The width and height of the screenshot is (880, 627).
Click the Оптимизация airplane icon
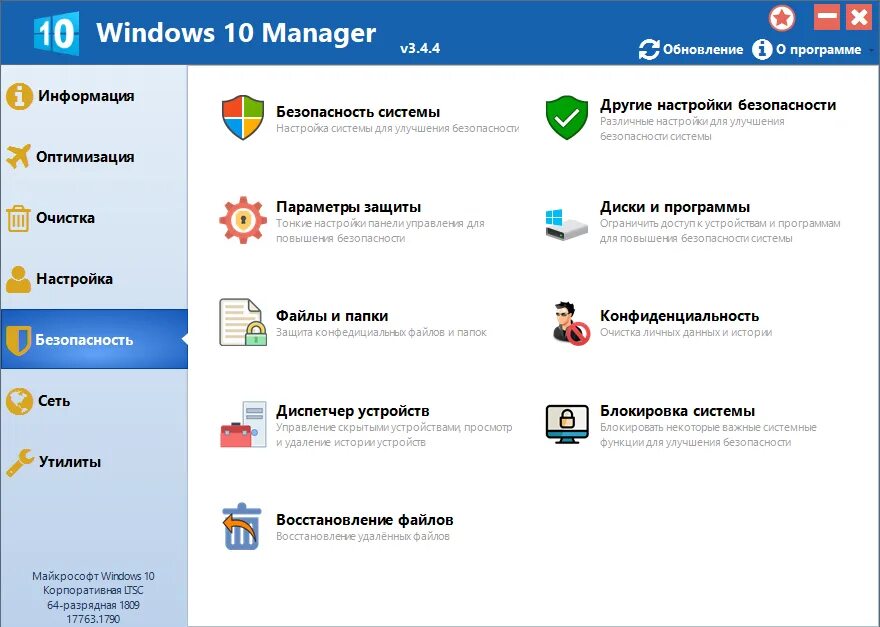pyautogui.click(x=19, y=157)
